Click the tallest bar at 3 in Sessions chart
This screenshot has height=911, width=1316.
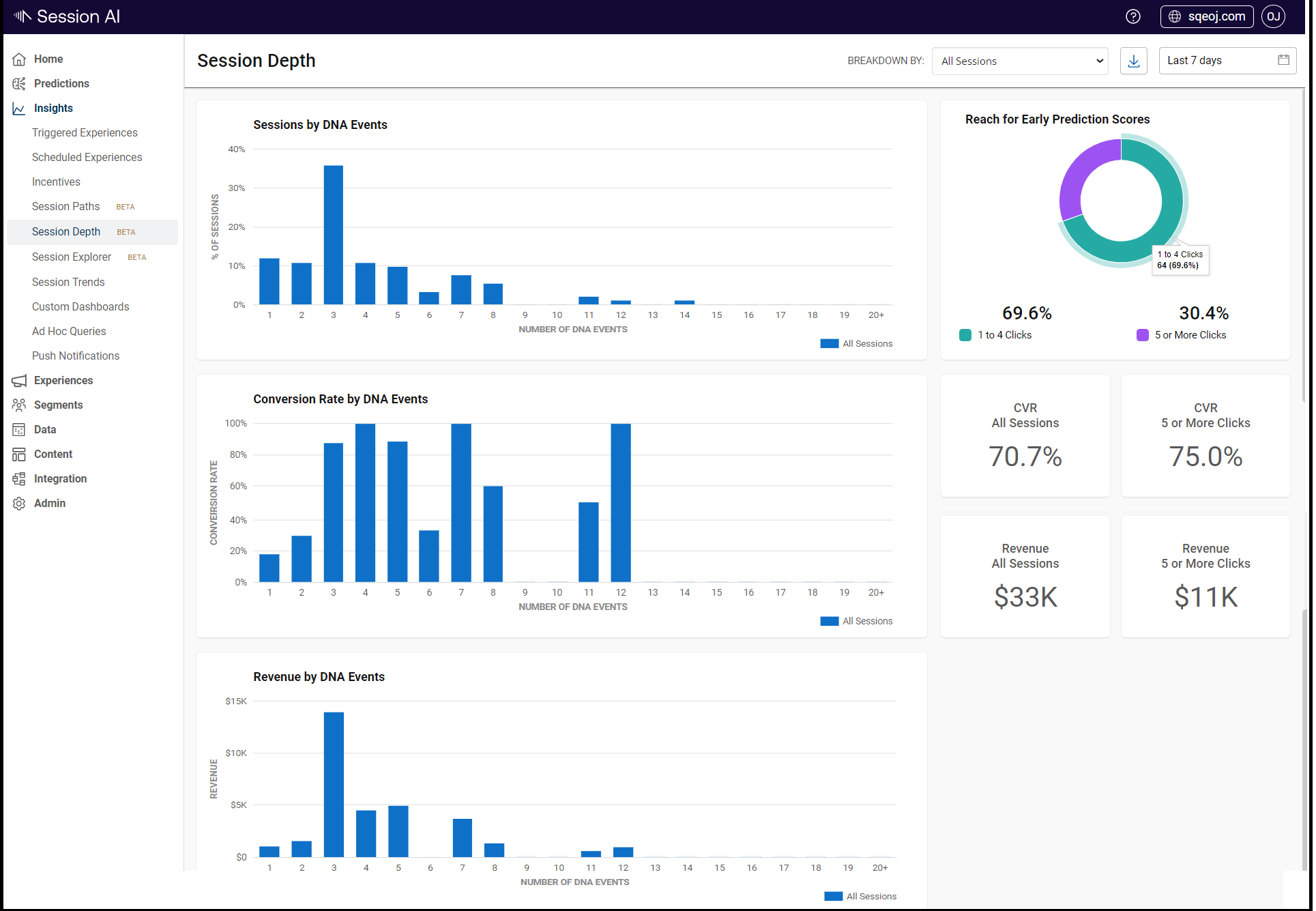pyautogui.click(x=334, y=235)
